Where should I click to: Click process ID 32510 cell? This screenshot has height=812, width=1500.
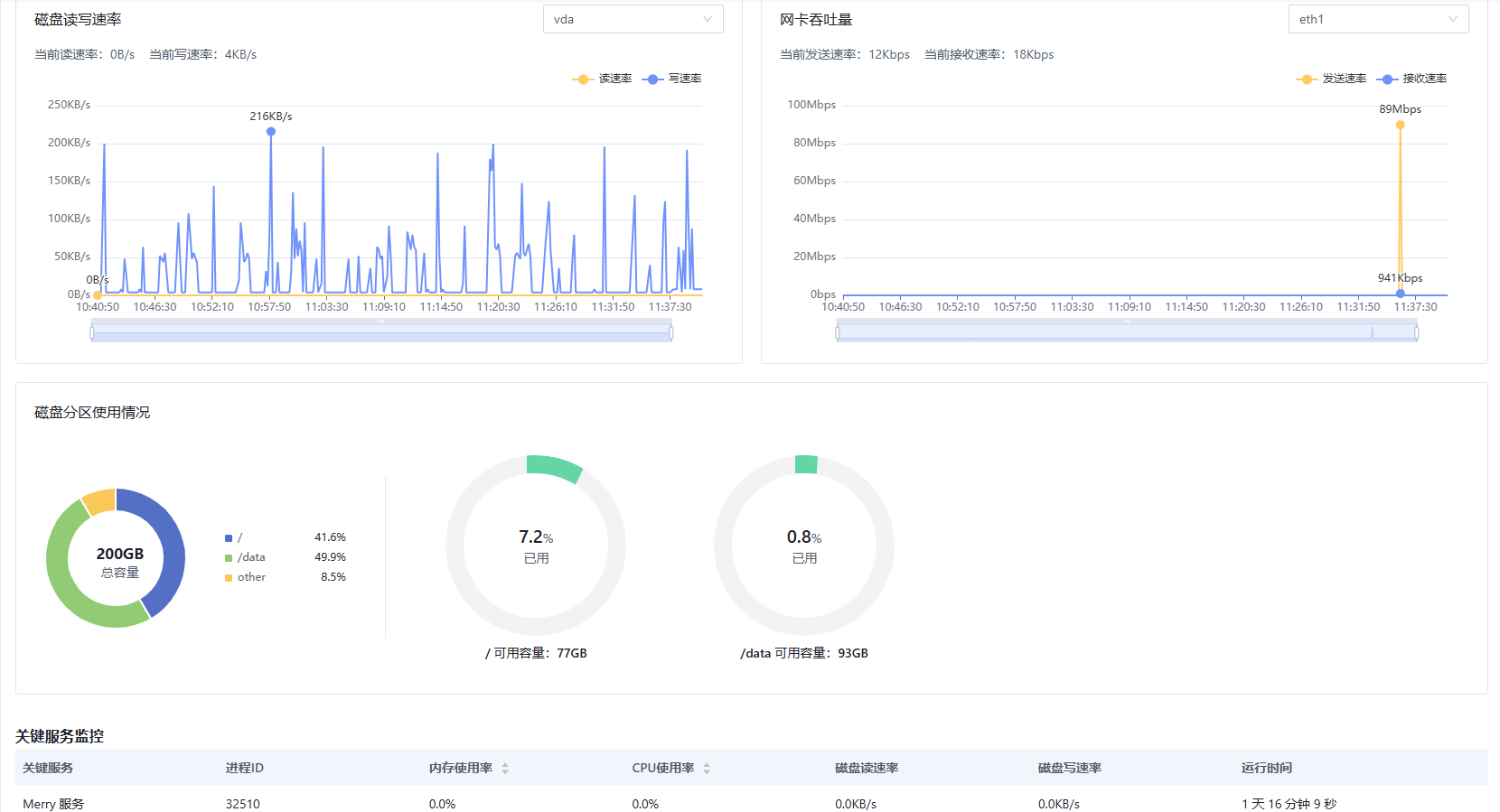click(243, 804)
